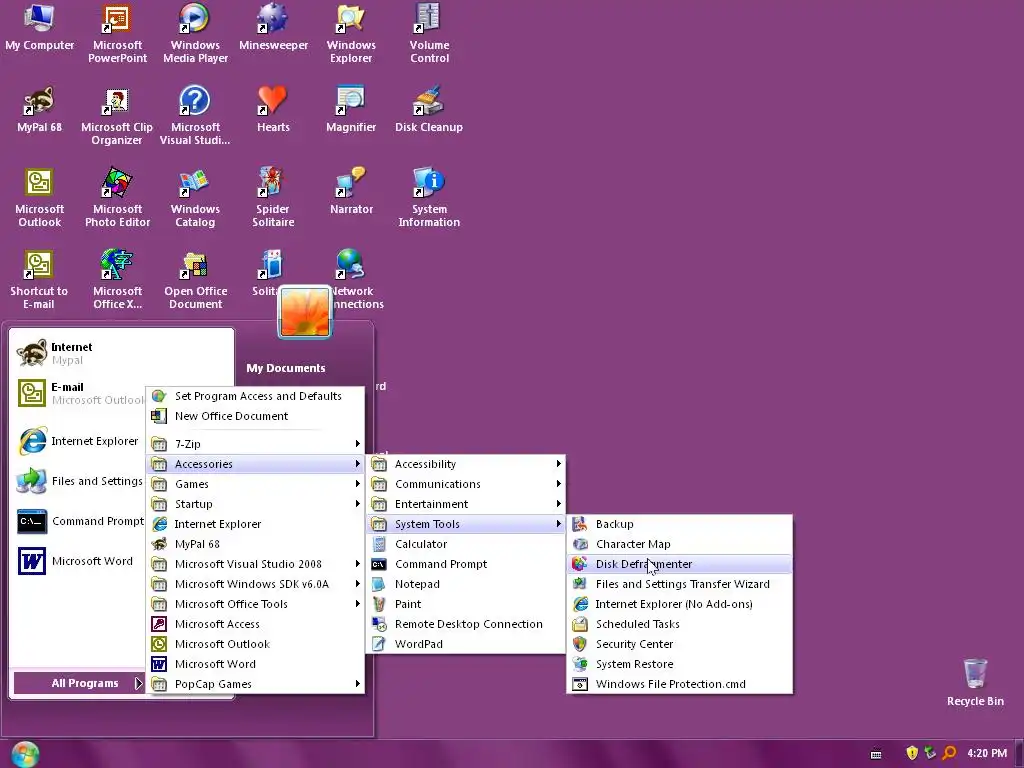Start Hearts game from desktop
The width and height of the screenshot is (1024, 768).
click(x=273, y=110)
